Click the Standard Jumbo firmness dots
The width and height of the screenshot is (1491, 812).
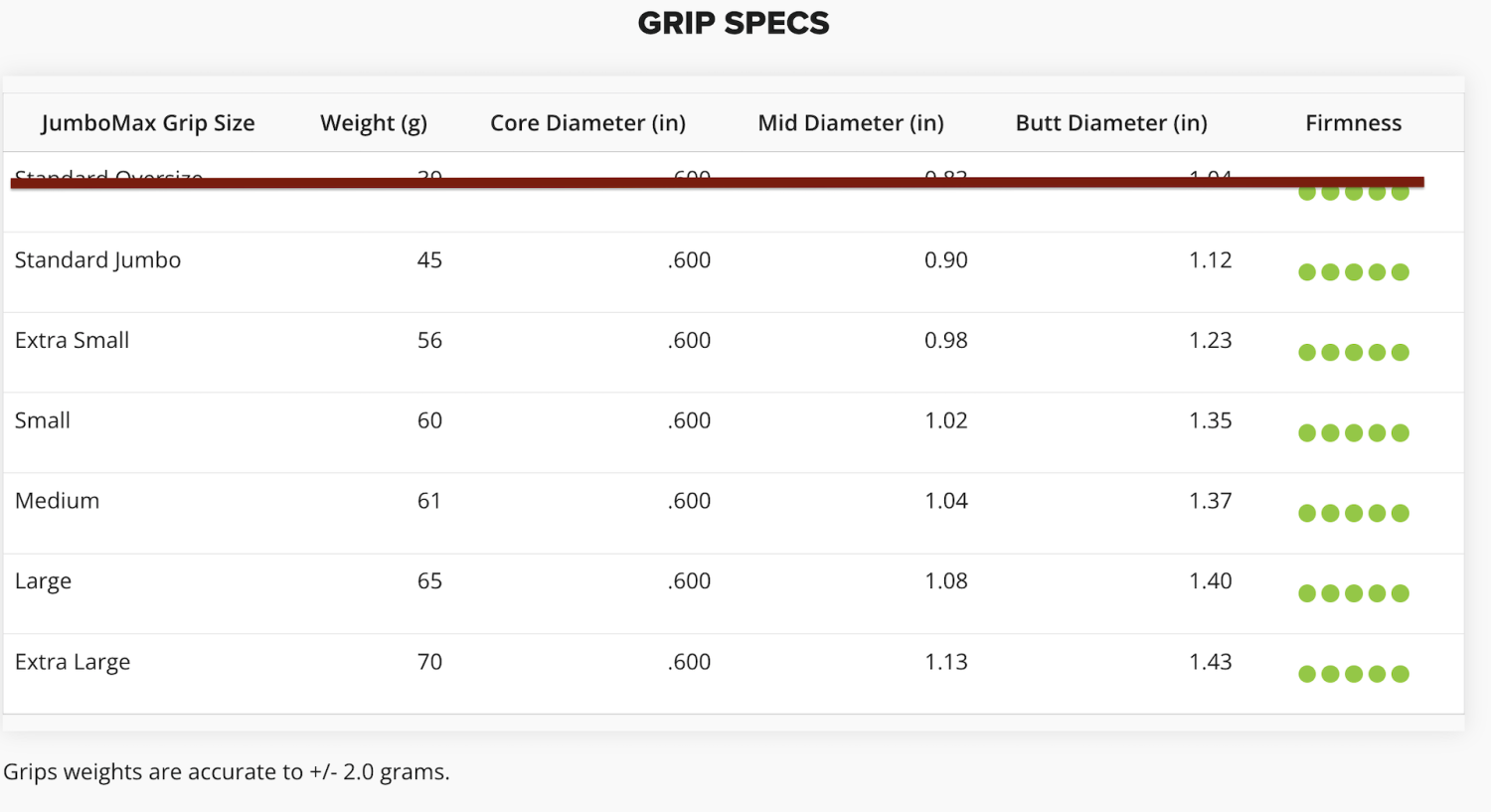pos(1354,272)
